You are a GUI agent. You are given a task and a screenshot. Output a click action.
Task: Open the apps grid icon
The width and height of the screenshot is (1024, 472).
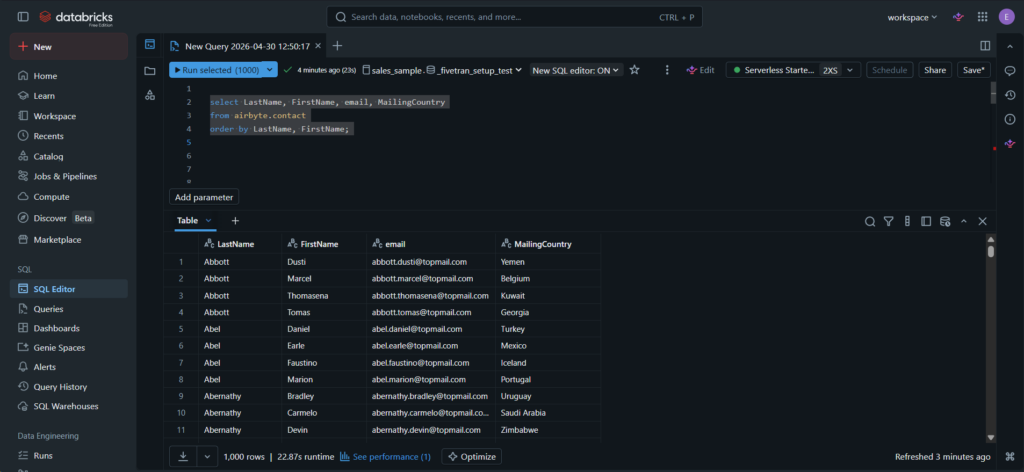(x=982, y=17)
